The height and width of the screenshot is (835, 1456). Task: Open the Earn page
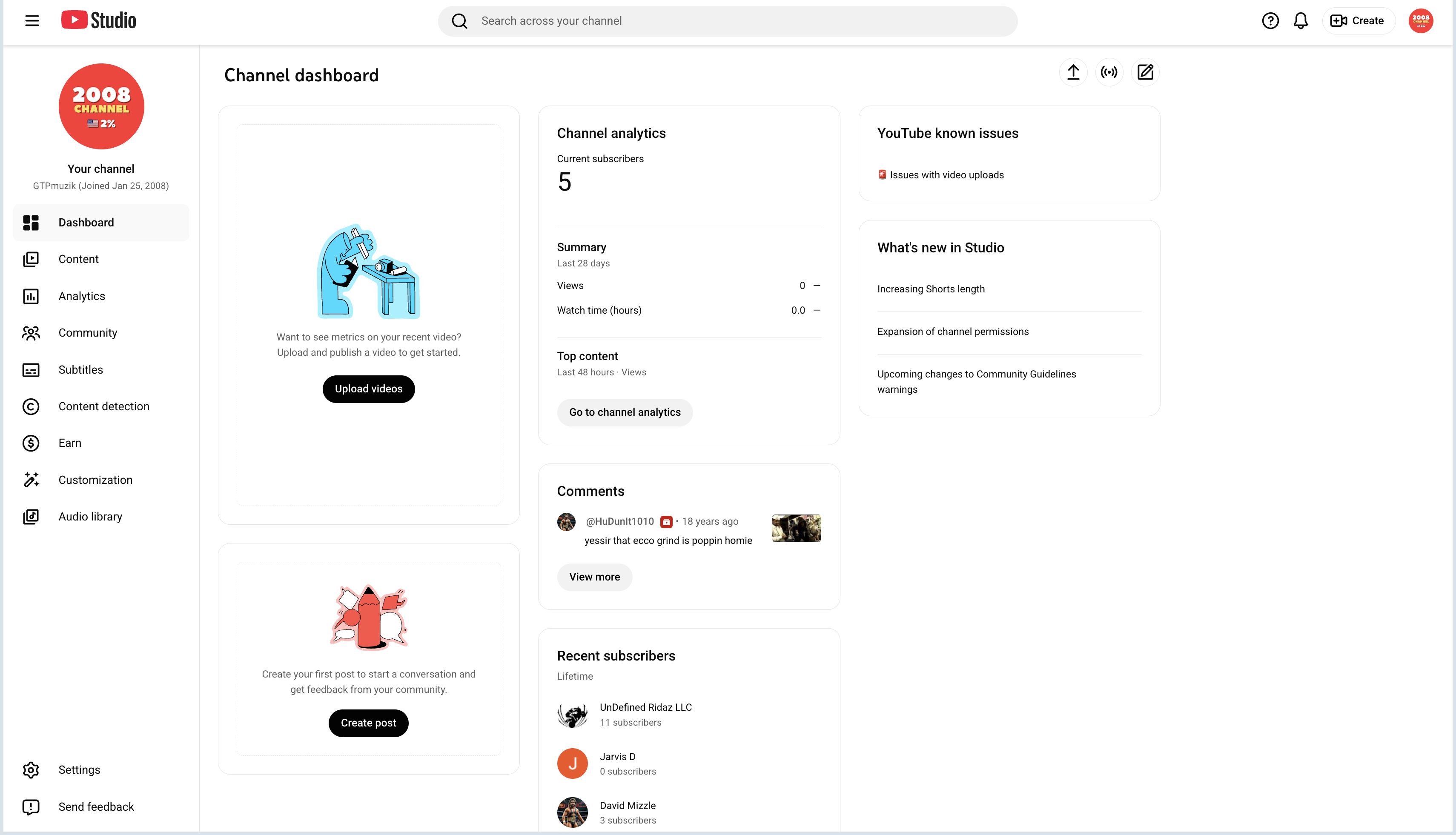pyautogui.click(x=101, y=443)
